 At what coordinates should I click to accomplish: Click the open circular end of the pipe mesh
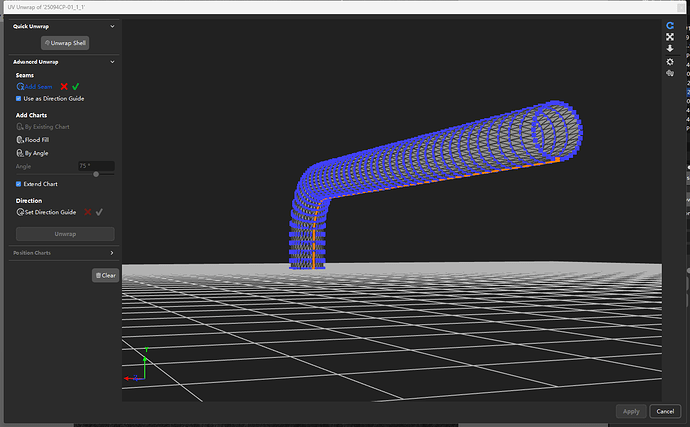click(556, 130)
